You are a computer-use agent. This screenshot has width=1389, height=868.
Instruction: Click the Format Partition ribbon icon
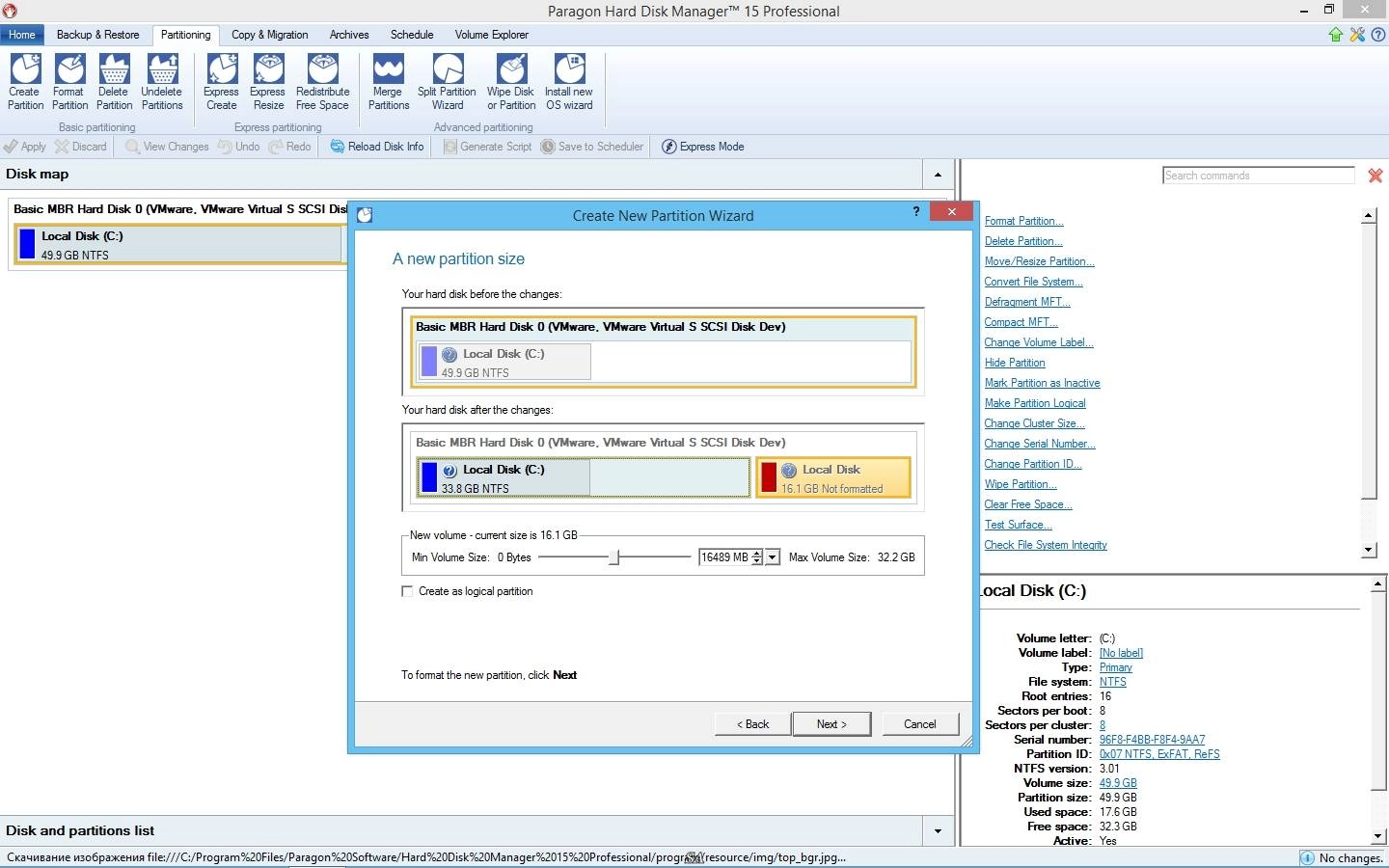click(x=69, y=81)
